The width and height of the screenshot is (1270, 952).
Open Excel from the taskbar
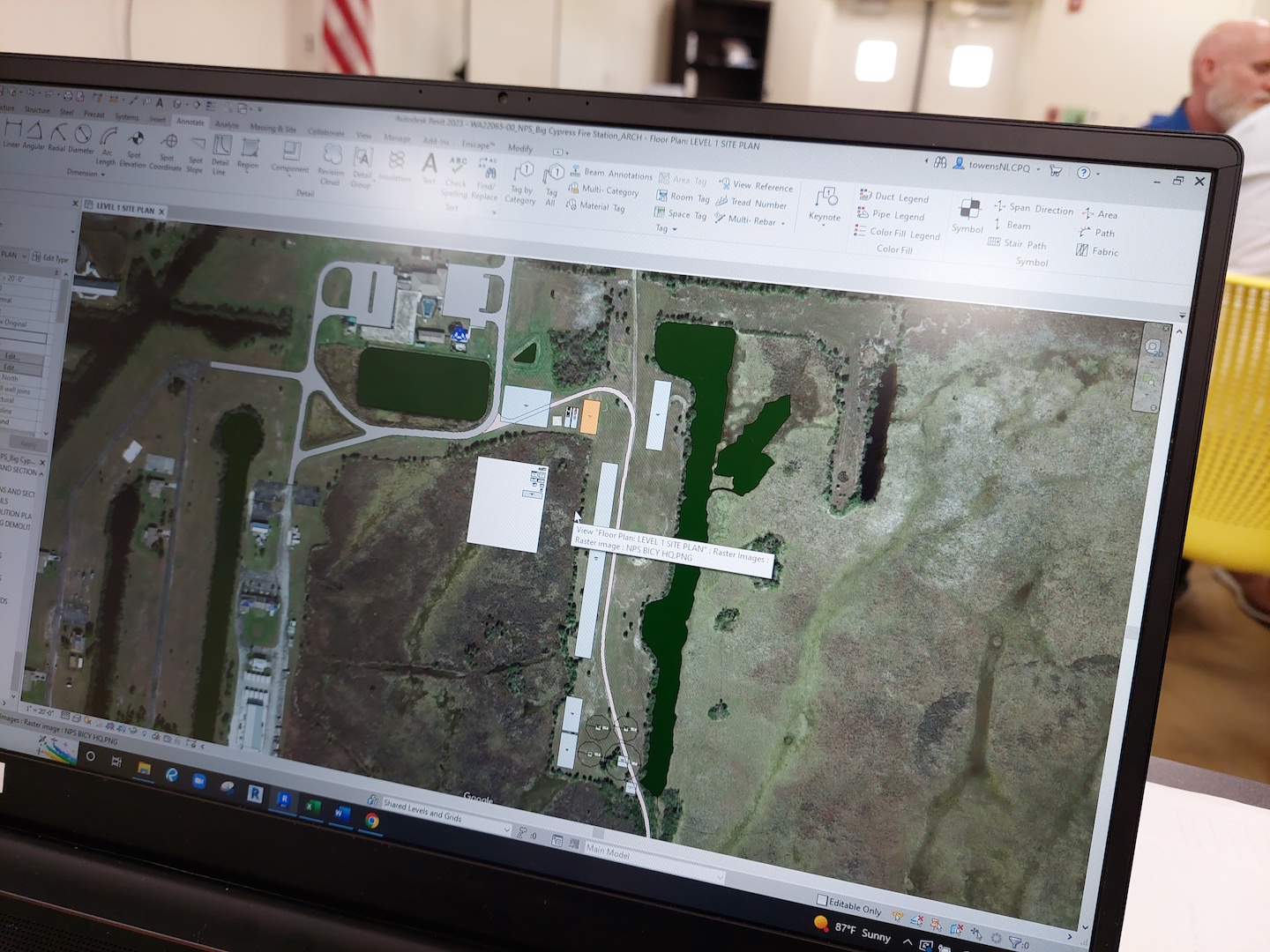tap(311, 806)
